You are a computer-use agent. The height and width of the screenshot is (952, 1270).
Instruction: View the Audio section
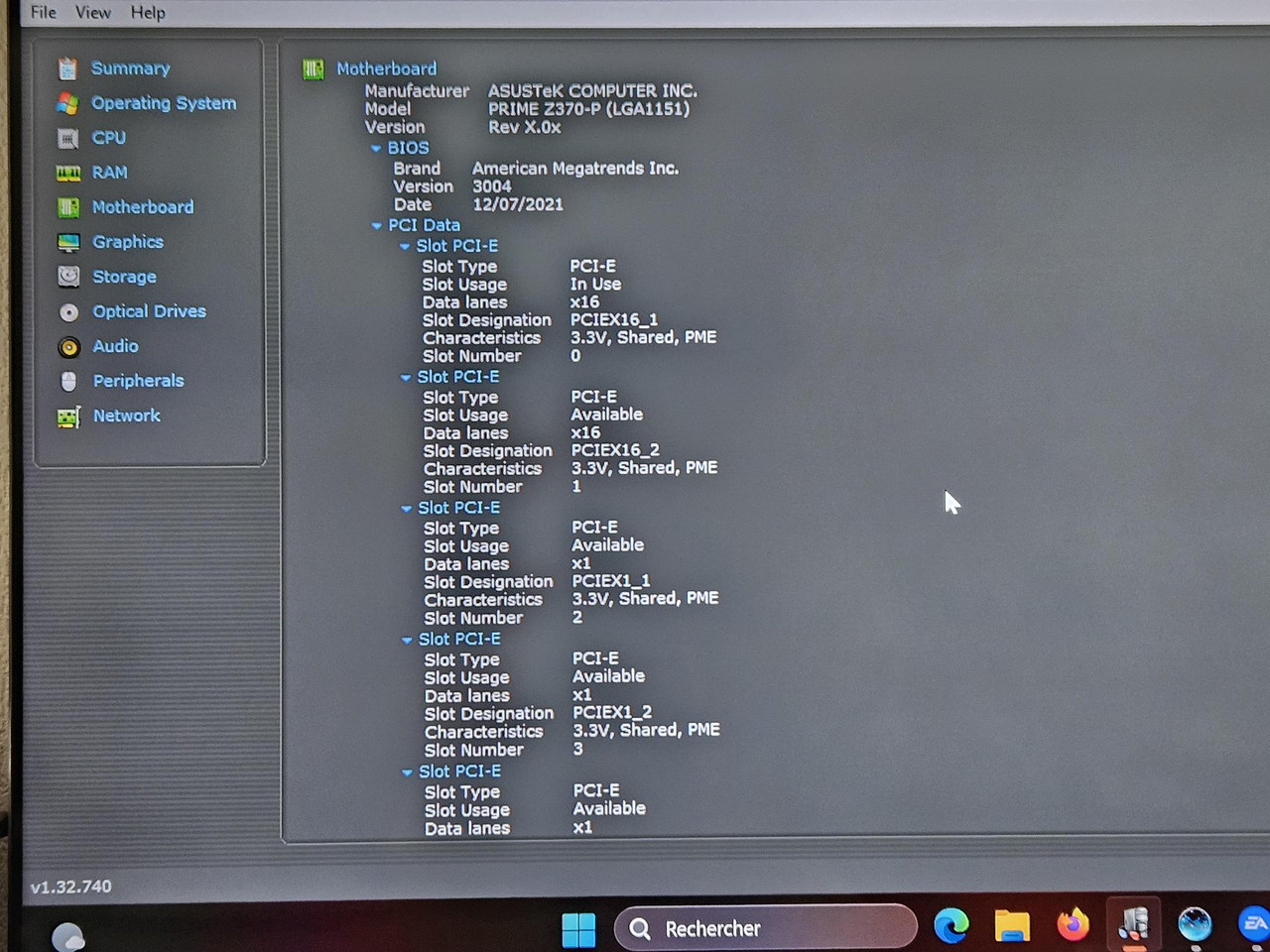[x=115, y=346]
